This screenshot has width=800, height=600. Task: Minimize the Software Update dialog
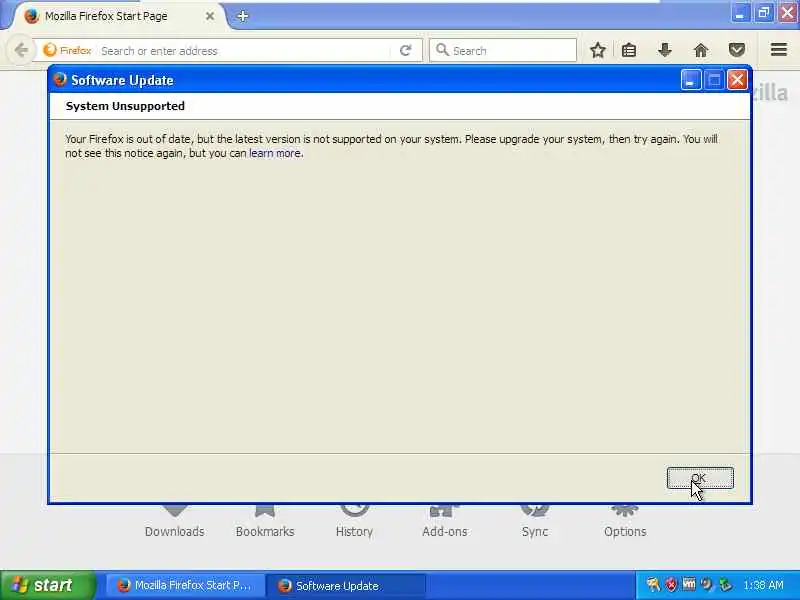[x=690, y=80]
